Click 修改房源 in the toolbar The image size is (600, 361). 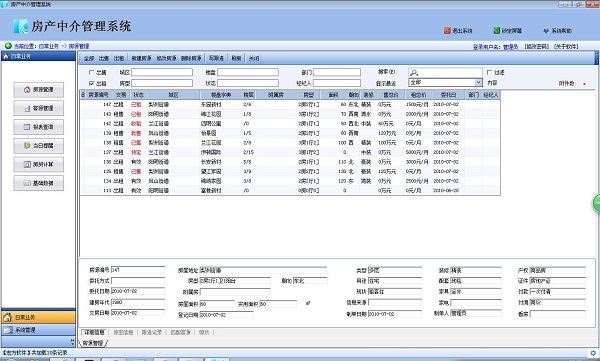pyautogui.click(x=166, y=59)
